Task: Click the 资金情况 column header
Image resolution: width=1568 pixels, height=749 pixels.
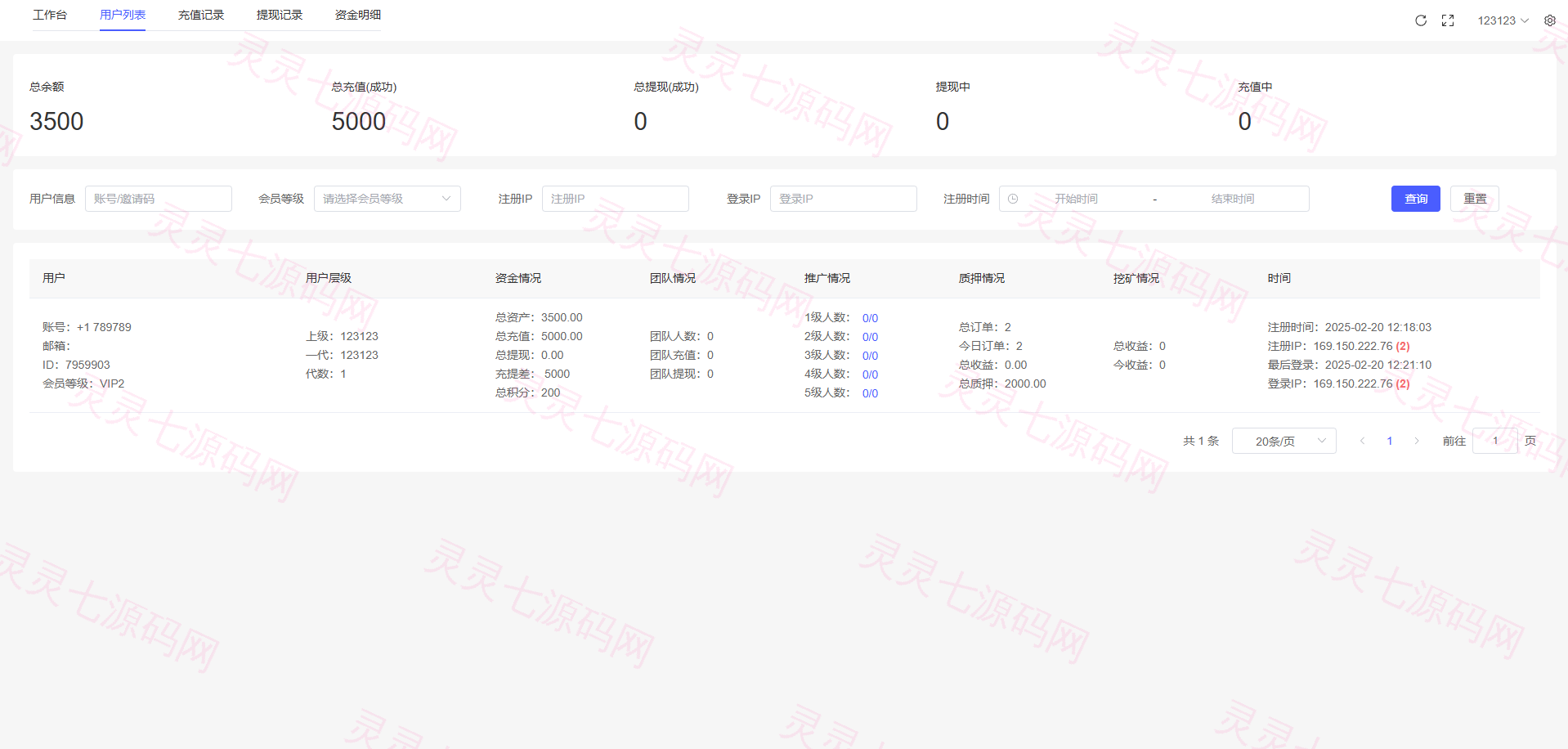Action: pos(518,278)
